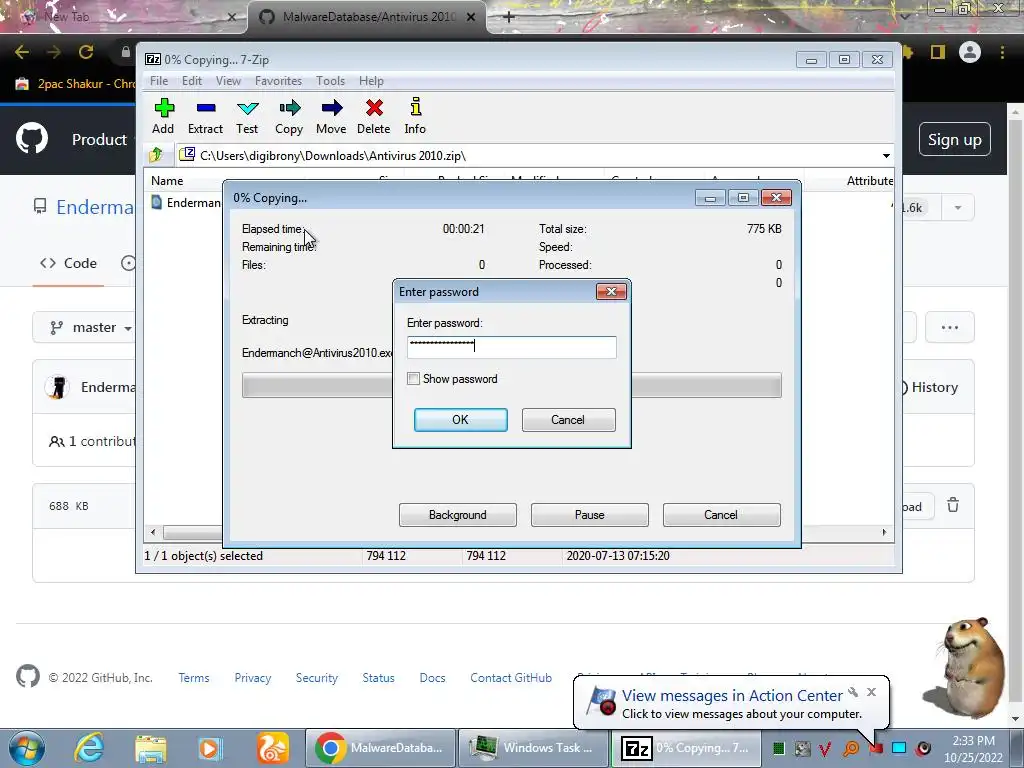Open the Docs link in the GitHub footer

pos(432,678)
